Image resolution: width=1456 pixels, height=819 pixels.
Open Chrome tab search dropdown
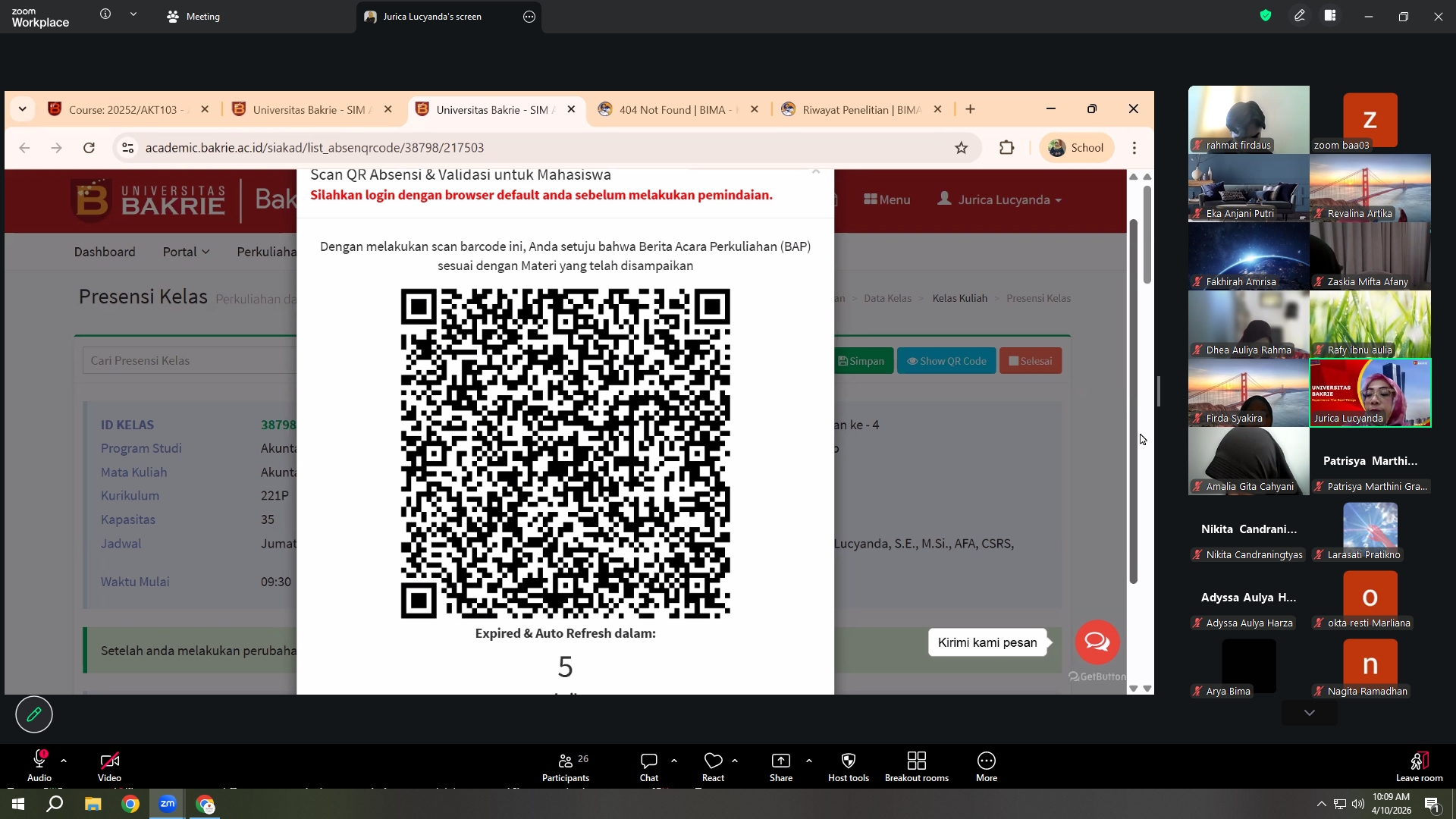tap(23, 109)
